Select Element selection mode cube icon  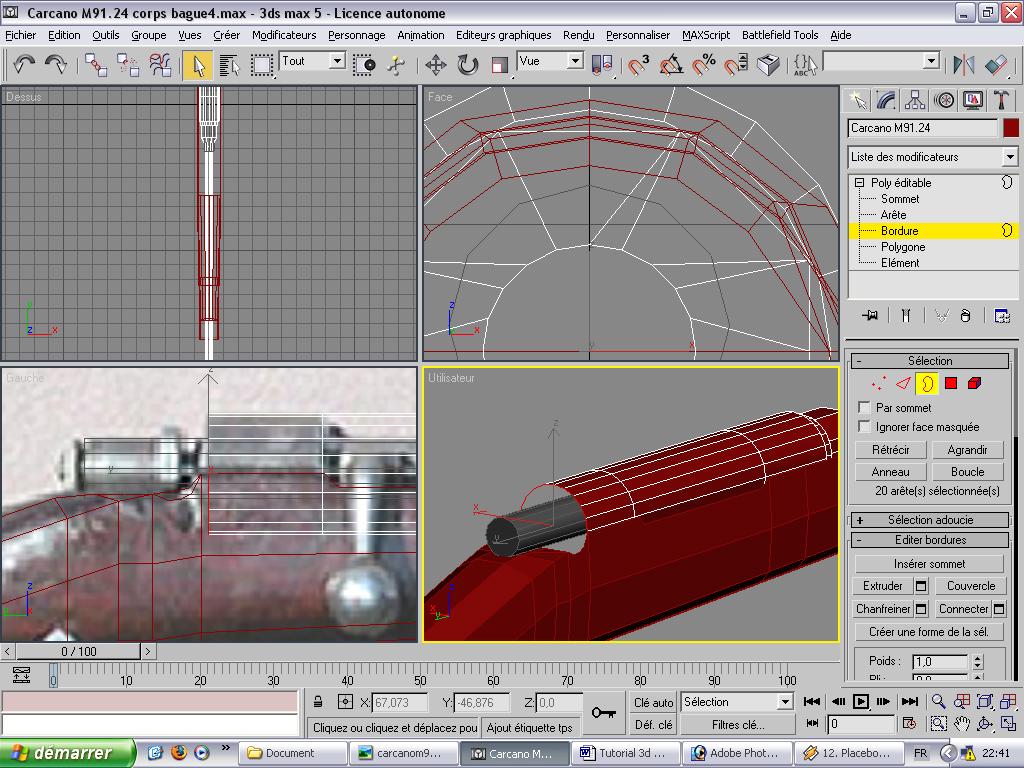tap(974, 383)
